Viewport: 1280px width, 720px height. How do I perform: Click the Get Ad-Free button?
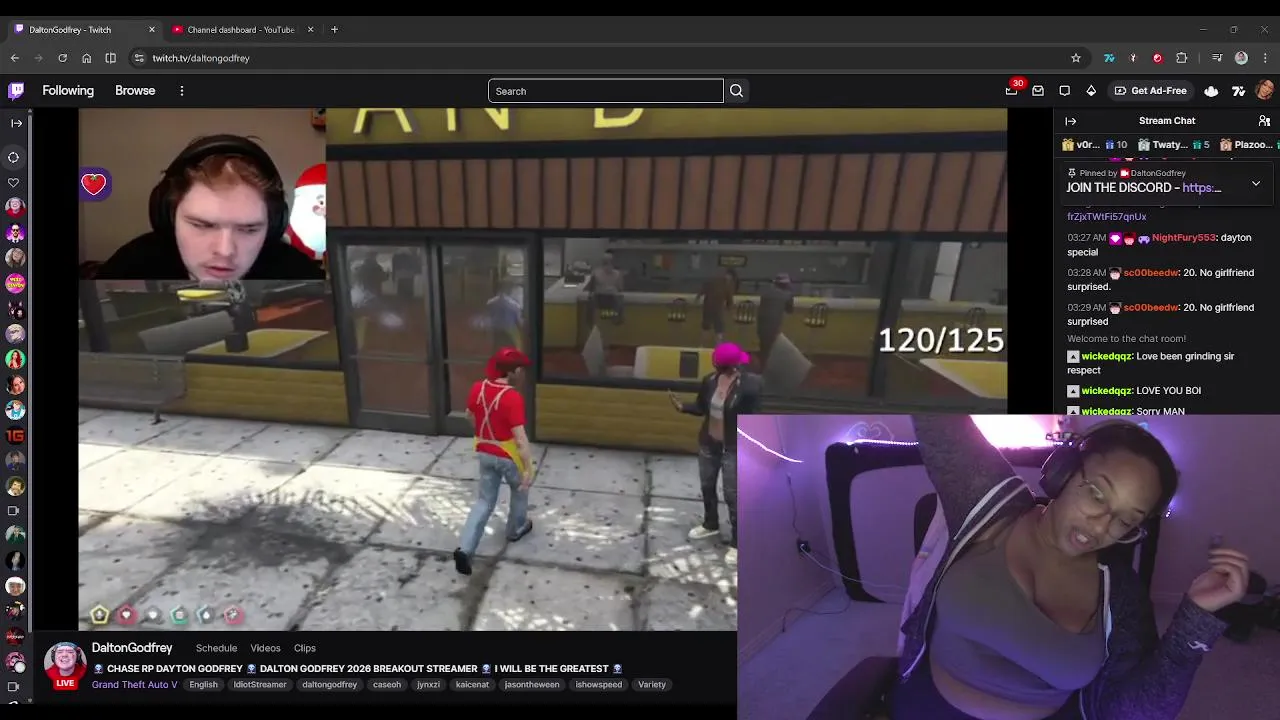pos(1150,91)
